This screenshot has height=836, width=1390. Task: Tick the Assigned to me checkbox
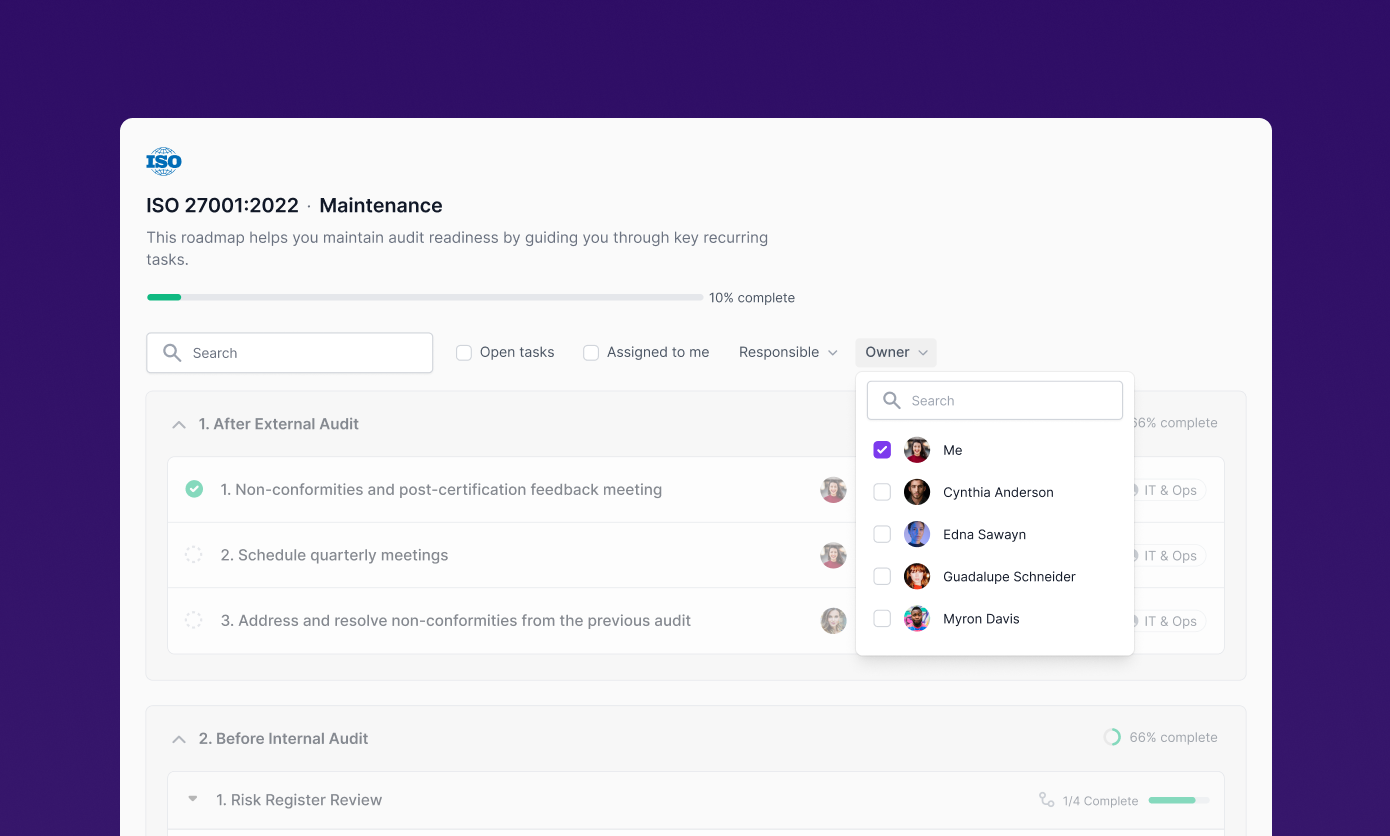click(591, 353)
